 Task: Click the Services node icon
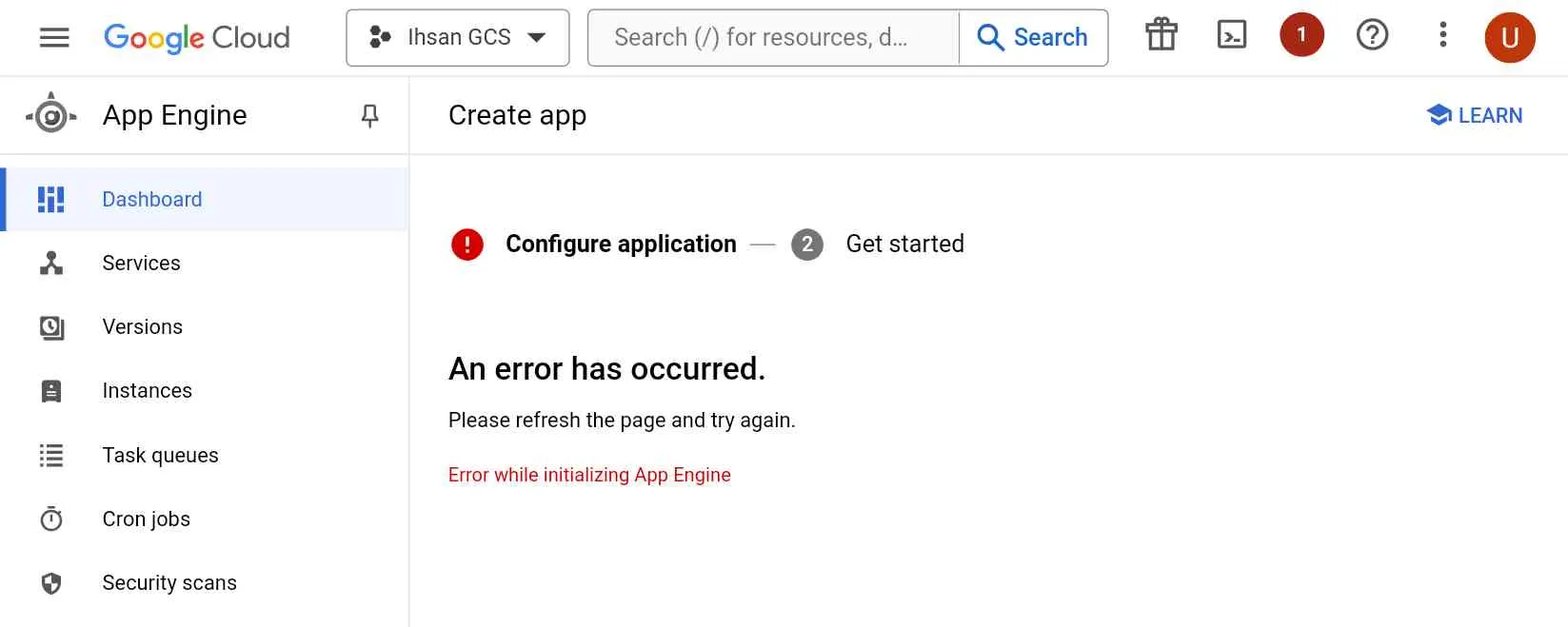click(51, 263)
